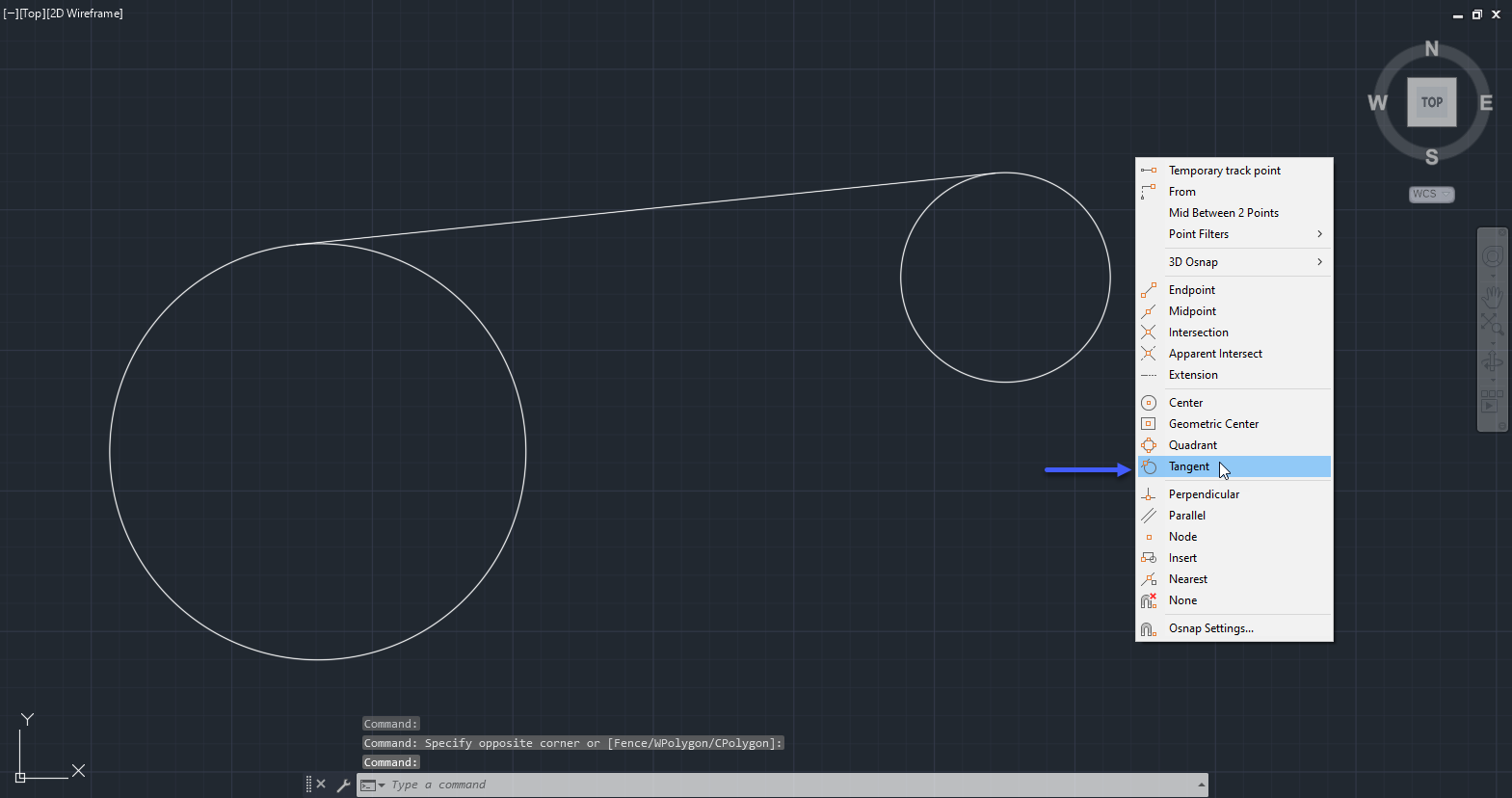Select the Center snap
Image resolution: width=1512 pixels, height=798 pixels.
point(1234,403)
